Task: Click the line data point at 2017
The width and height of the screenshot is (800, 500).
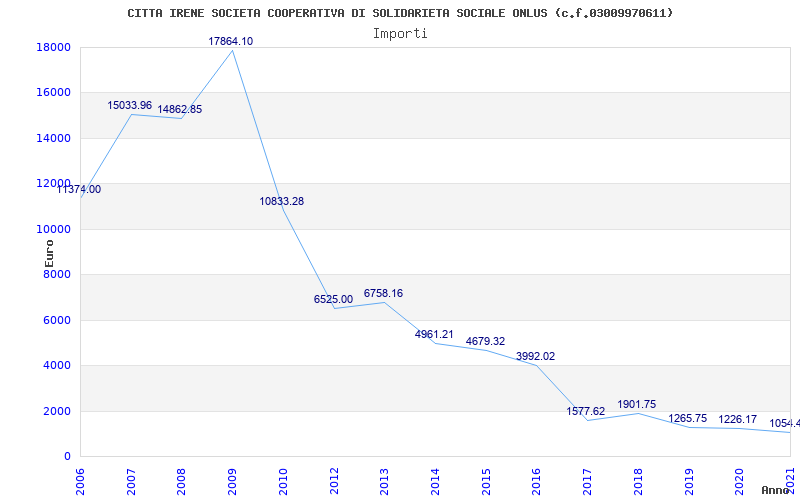Action: pos(587,420)
